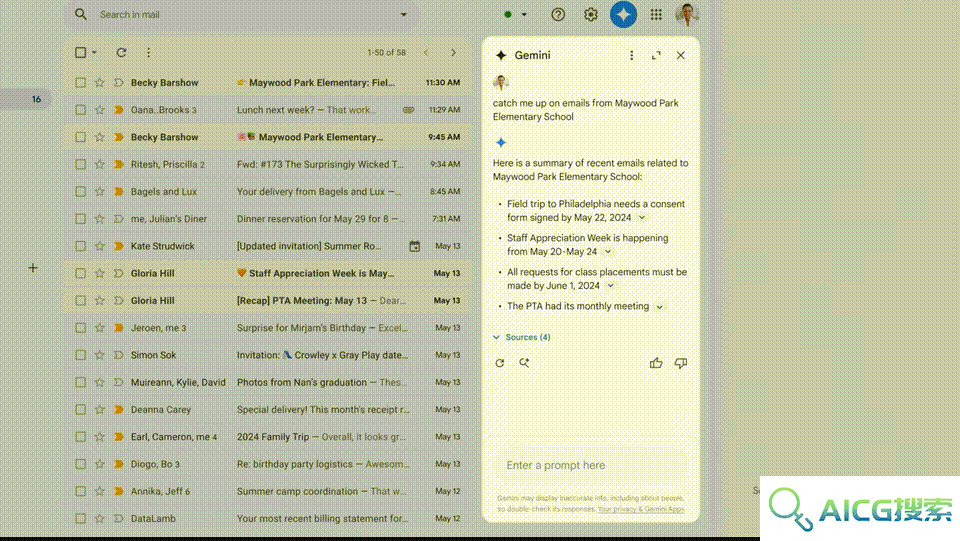This screenshot has width=960, height=541.
Task: Open the select options arrow
Action: point(94,53)
